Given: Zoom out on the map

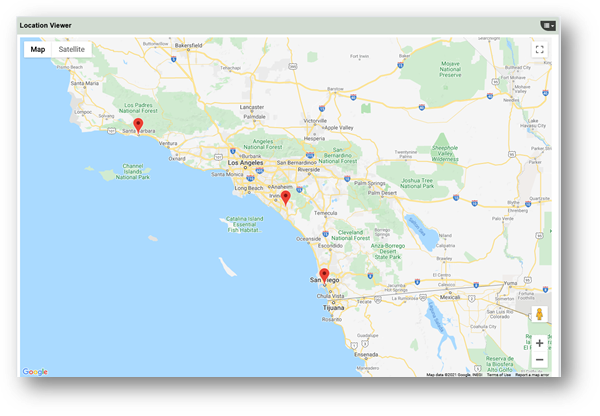Looking at the screenshot, I should [x=540, y=360].
